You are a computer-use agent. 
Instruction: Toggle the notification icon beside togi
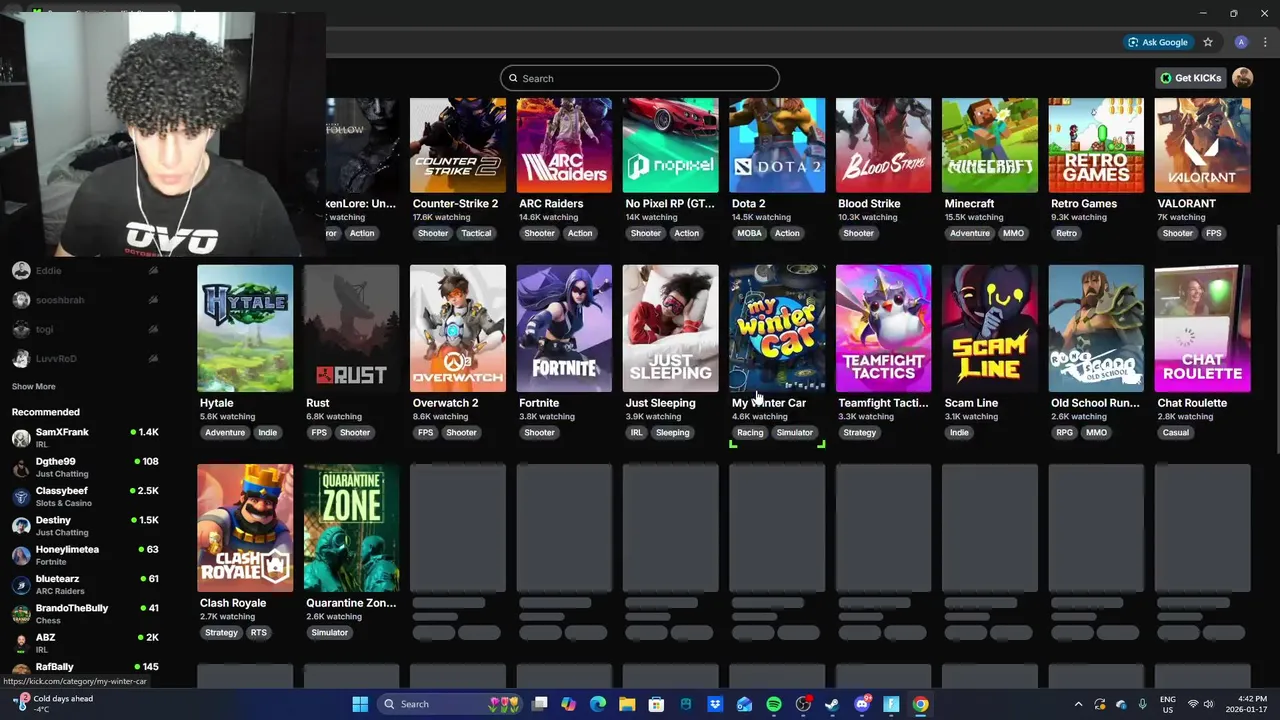(153, 329)
